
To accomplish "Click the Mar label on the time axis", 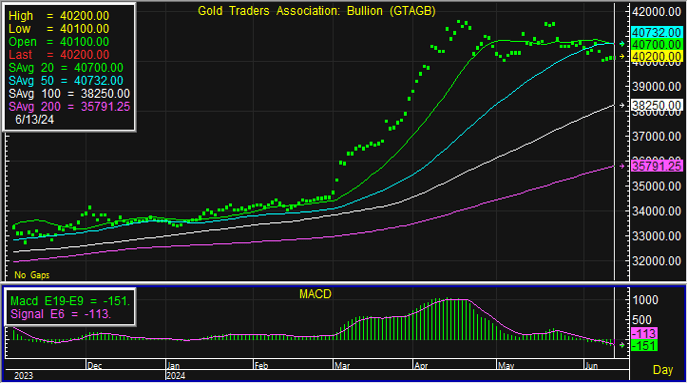I will coord(342,366).
